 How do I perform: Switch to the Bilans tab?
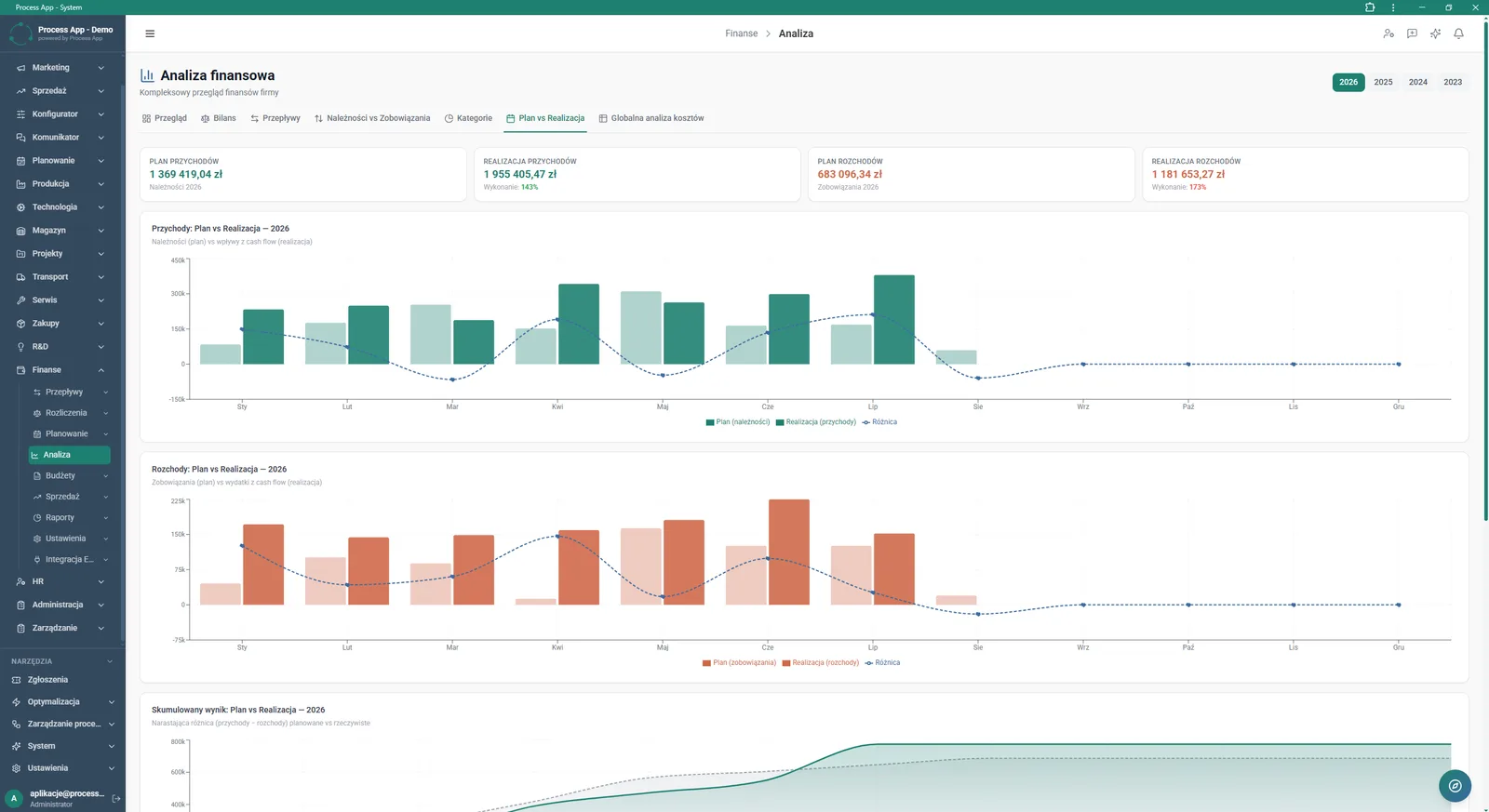pyautogui.click(x=219, y=118)
